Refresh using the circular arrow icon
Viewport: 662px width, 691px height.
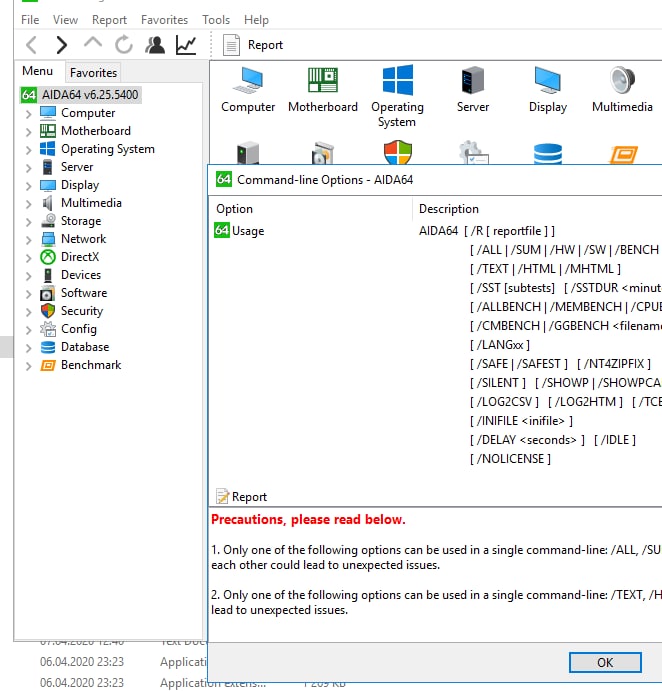click(124, 45)
